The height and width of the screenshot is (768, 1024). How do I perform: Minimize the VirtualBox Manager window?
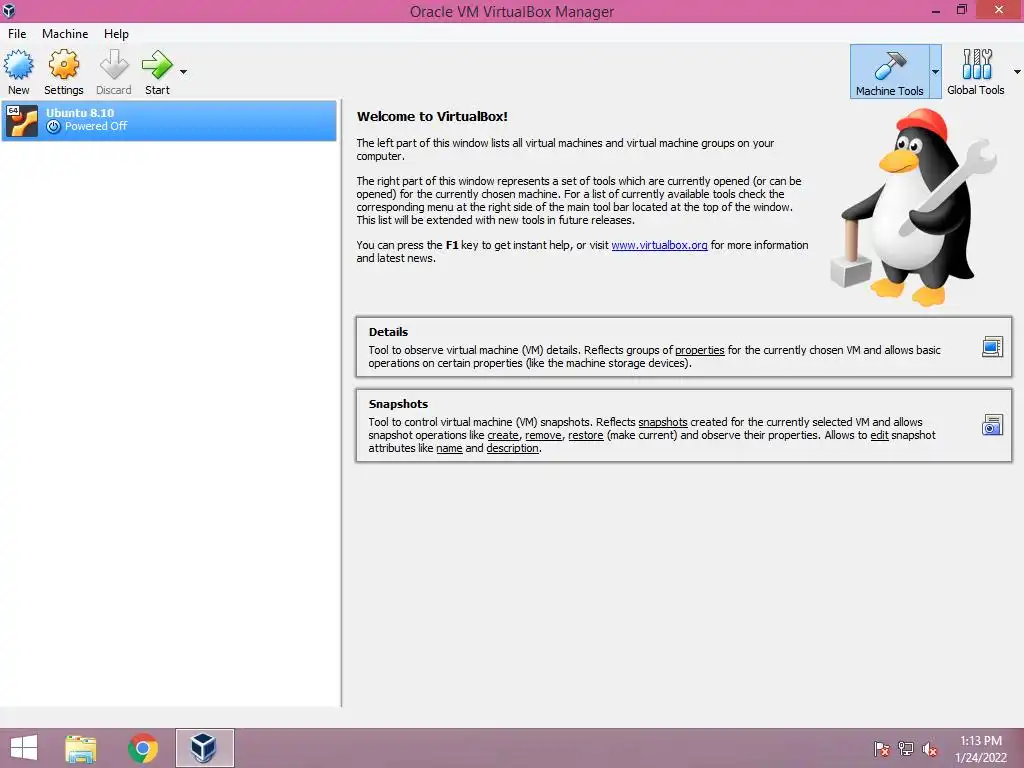click(936, 10)
